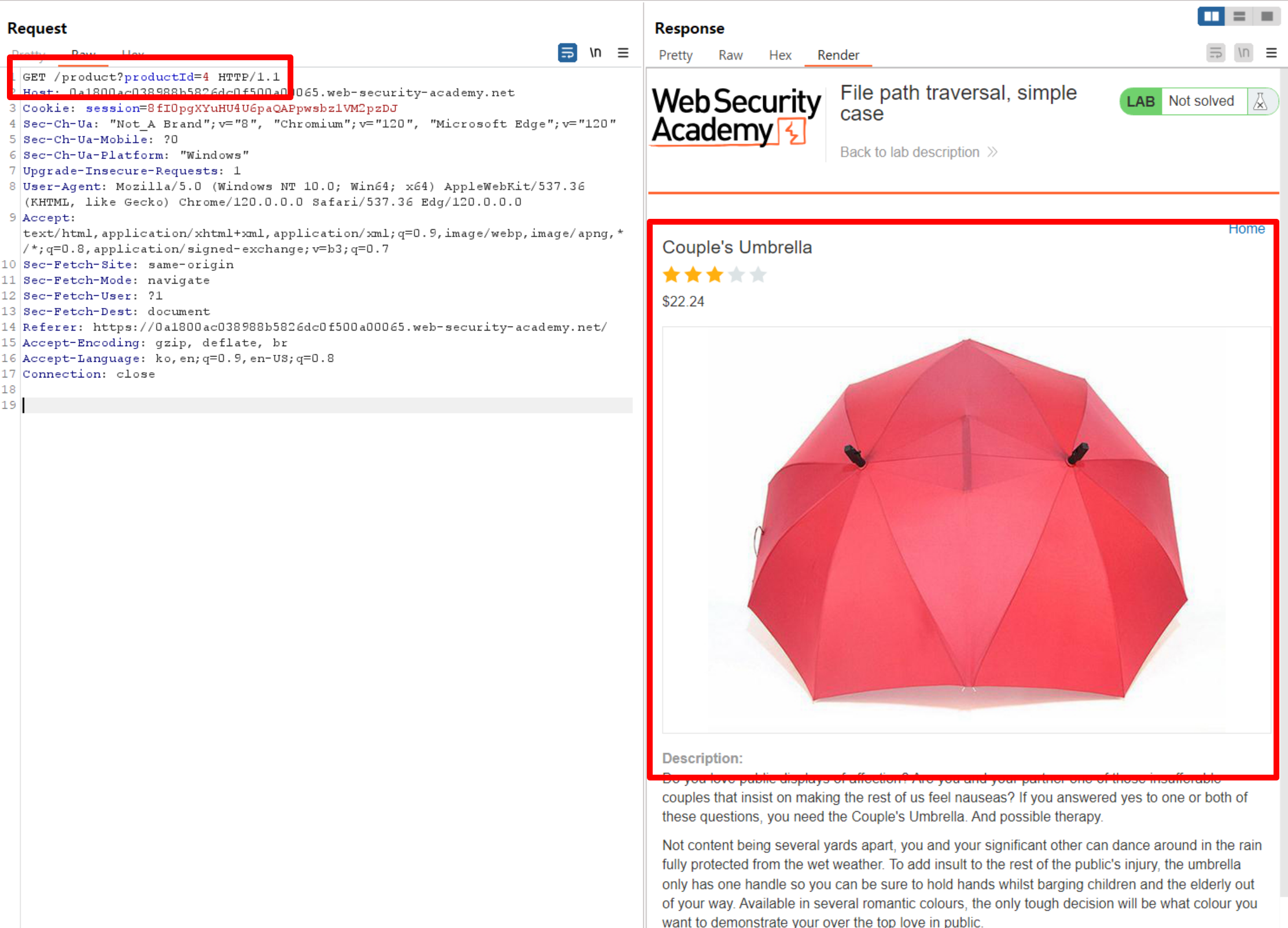Open the Response Render tab
Screen dimensions: 1288x928
point(838,55)
